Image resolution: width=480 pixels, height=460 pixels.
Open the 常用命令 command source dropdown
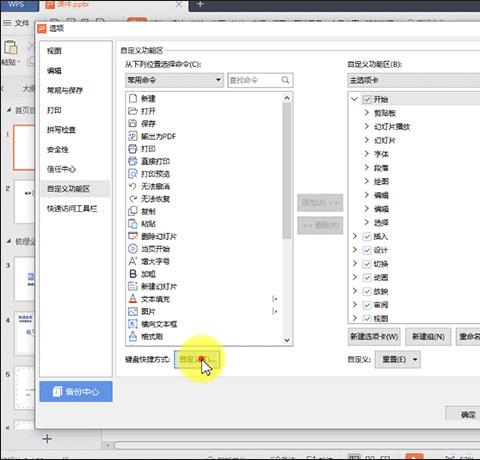pos(174,80)
